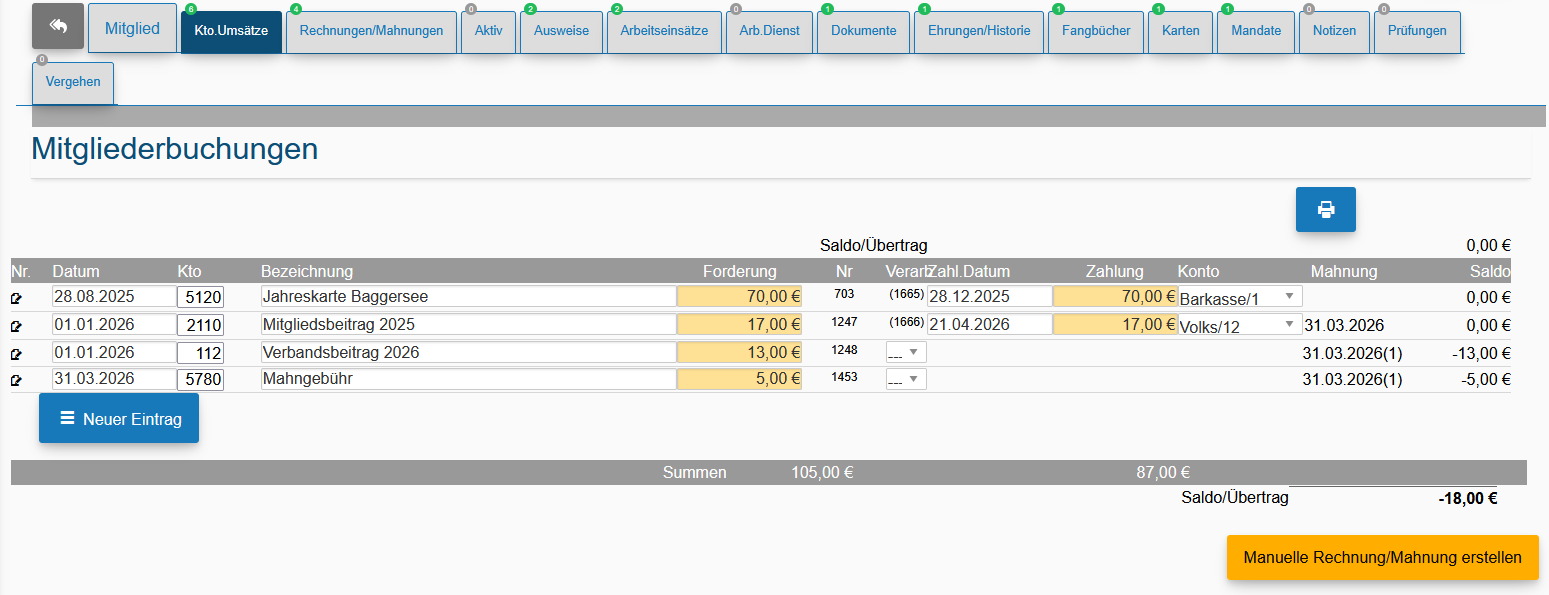Open edit icon for Jahreskarte Baggersee row
This screenshot has width=1549, height=595.
16,298
